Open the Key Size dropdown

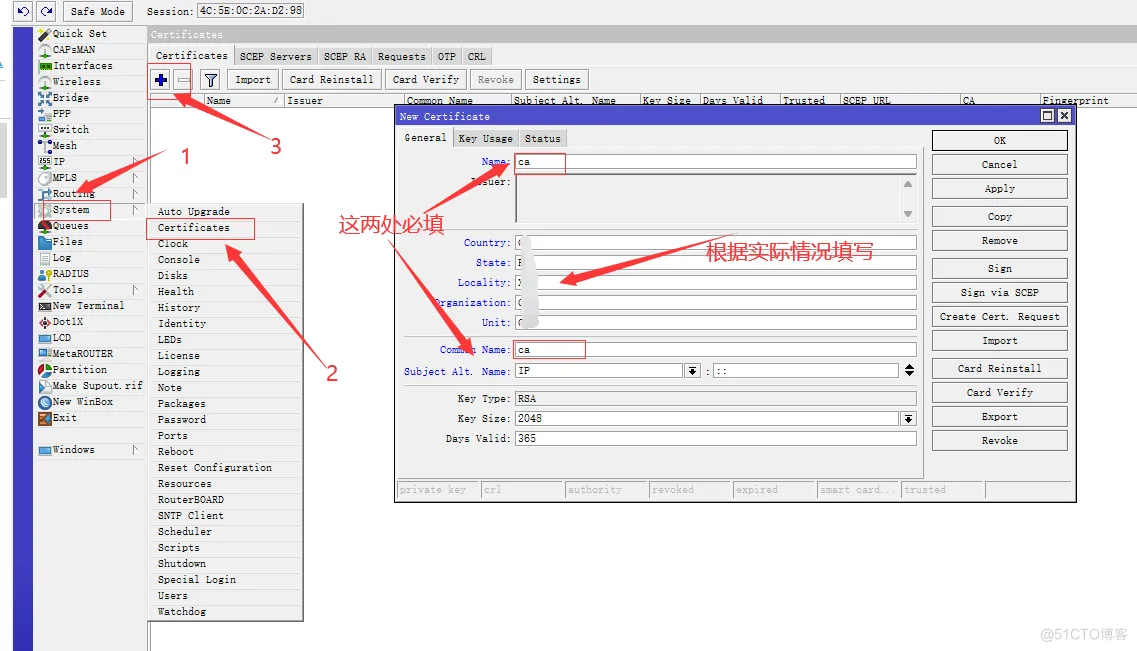pos(908,419)
